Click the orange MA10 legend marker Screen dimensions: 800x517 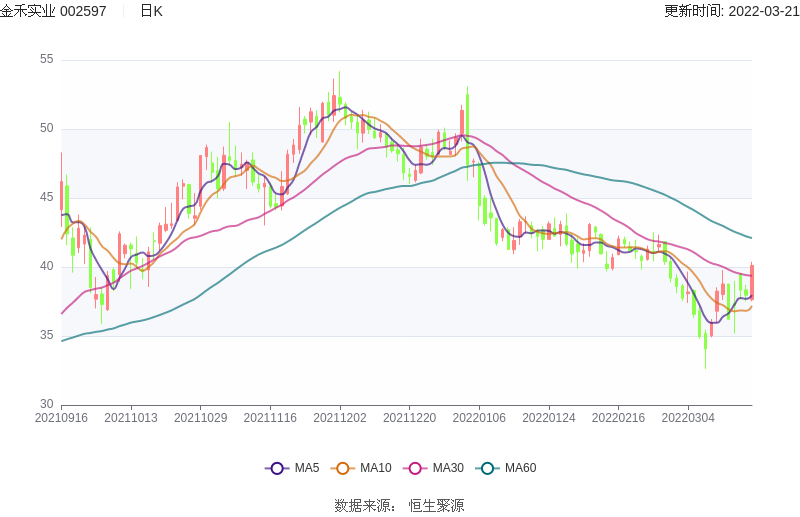click(x=343, y=468)
